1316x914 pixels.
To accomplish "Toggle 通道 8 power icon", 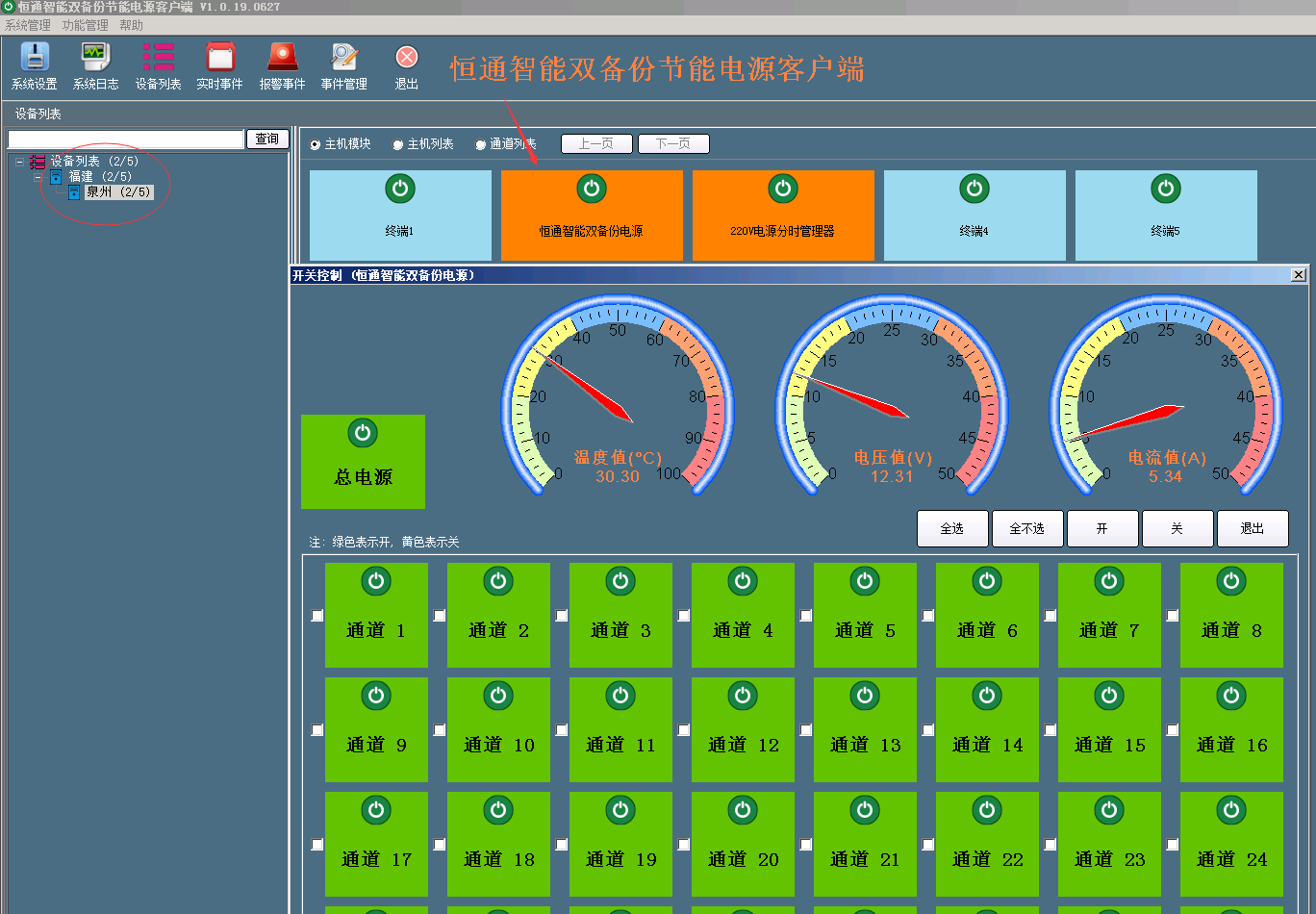I will [x=1231, y=581].
